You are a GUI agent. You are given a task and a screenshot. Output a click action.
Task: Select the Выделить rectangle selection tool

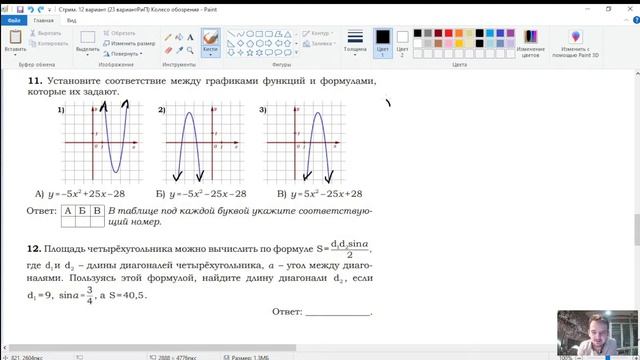[x=87, y=37]
